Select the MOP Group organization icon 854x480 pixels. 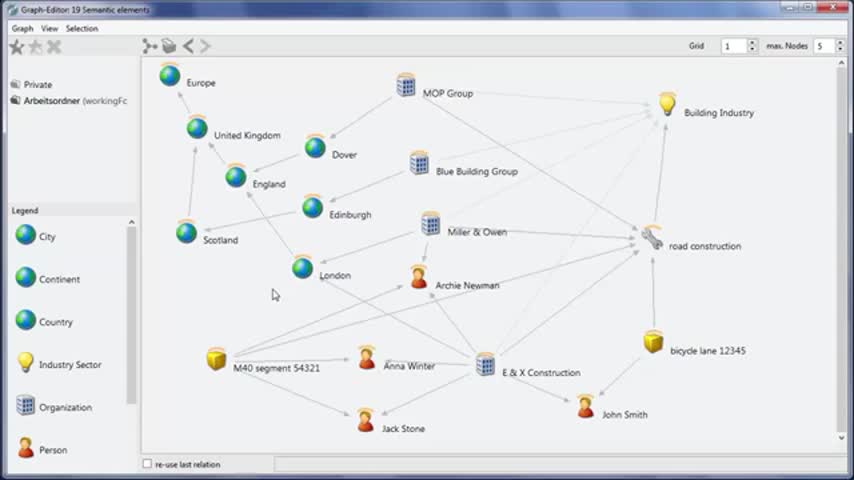tap(405, 85)
